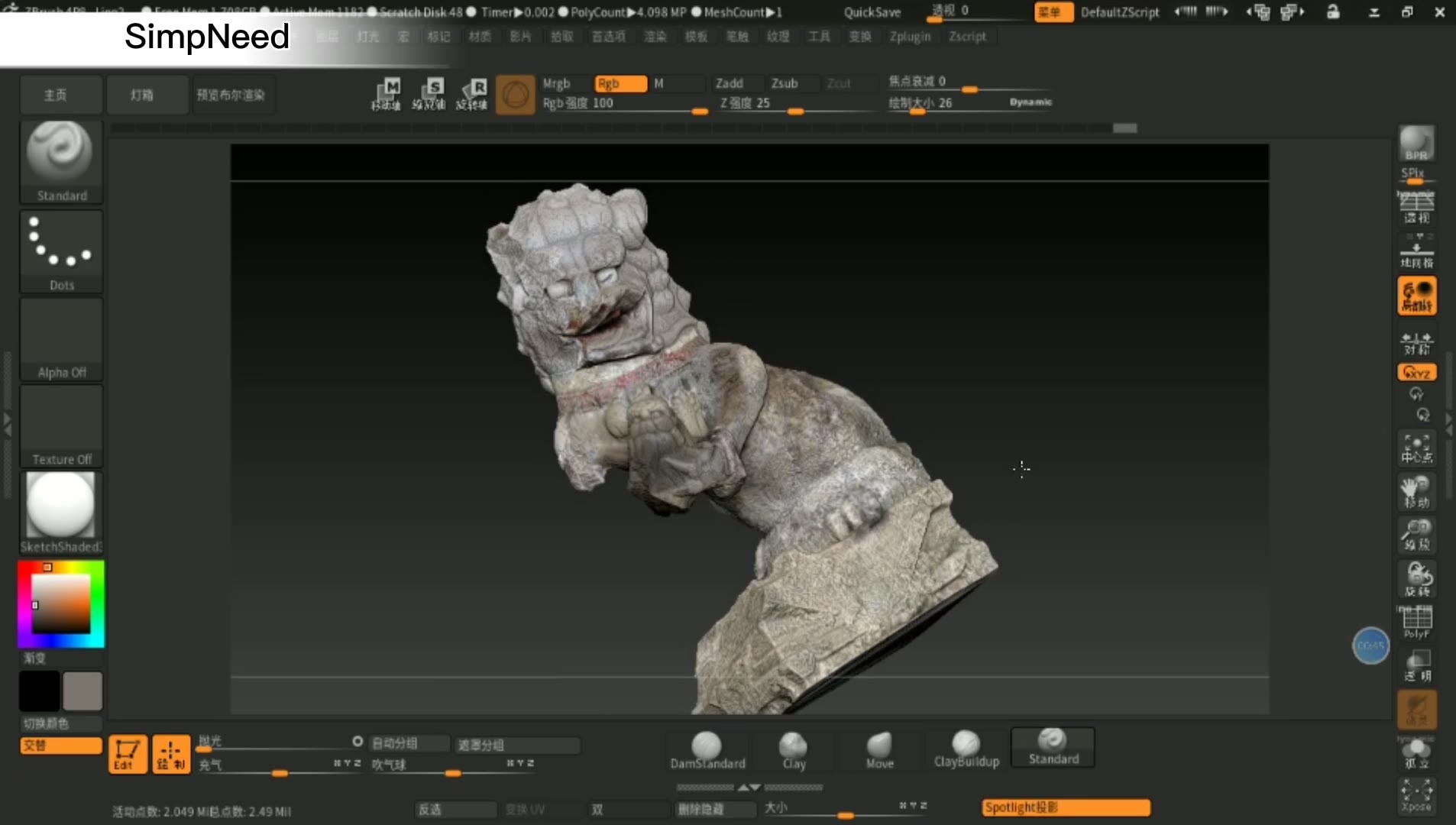Screen dimensions: 1456x825
Task: Open the 变换 transform menu
Action: click(860, 37)
